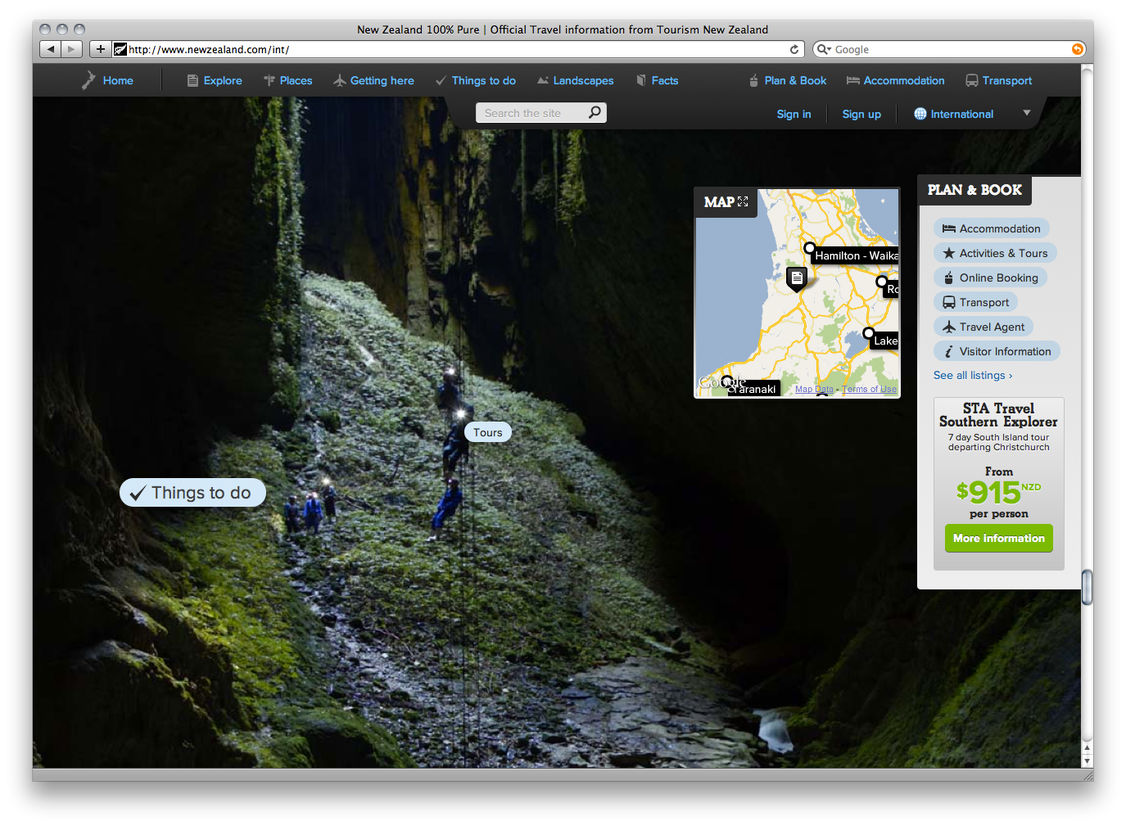Expand the map to fullscreen
Screen dimensions: 1126x826
pos(743,202)
